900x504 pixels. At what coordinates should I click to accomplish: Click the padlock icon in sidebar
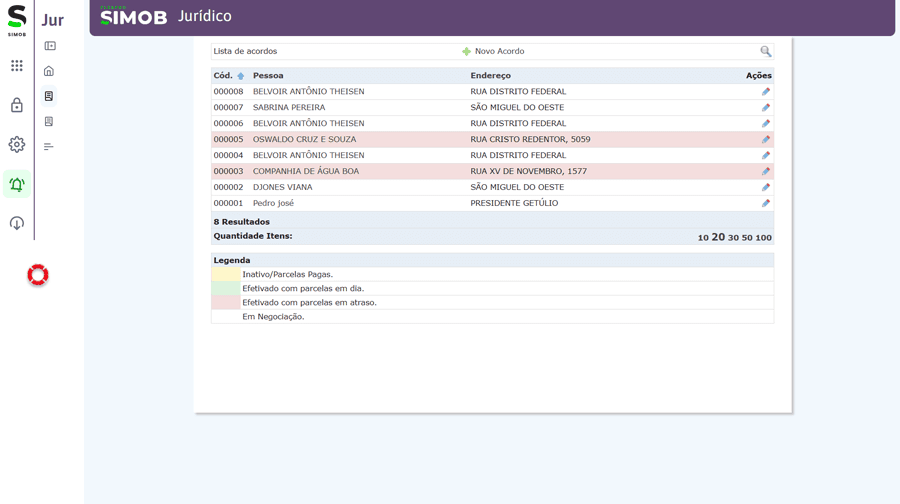(x=17, y=105)
